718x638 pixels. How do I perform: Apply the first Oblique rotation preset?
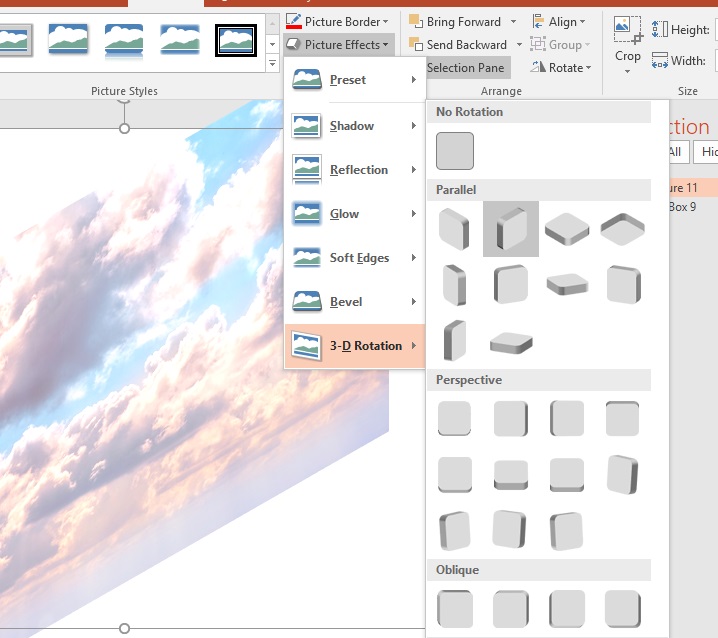coord(455,609)
